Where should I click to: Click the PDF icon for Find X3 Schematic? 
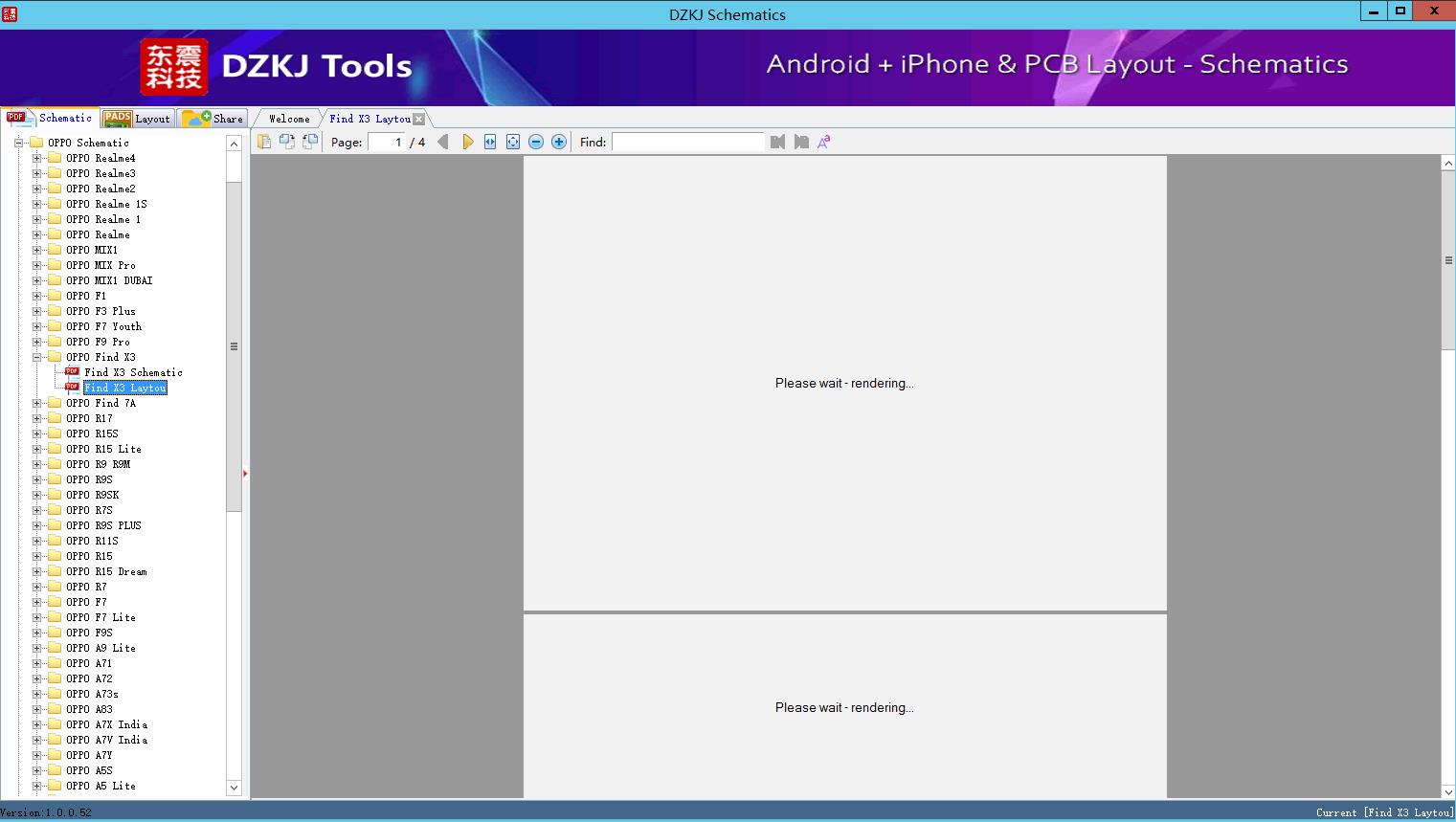[73, 372]
